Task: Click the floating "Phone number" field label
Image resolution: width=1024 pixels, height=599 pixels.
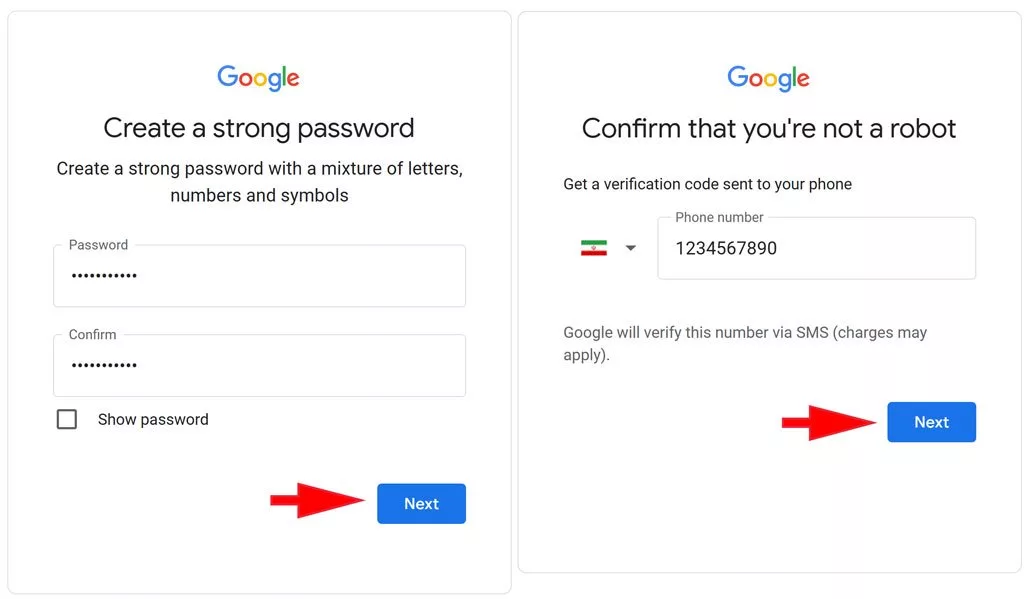Action: [x=719, y=218]
